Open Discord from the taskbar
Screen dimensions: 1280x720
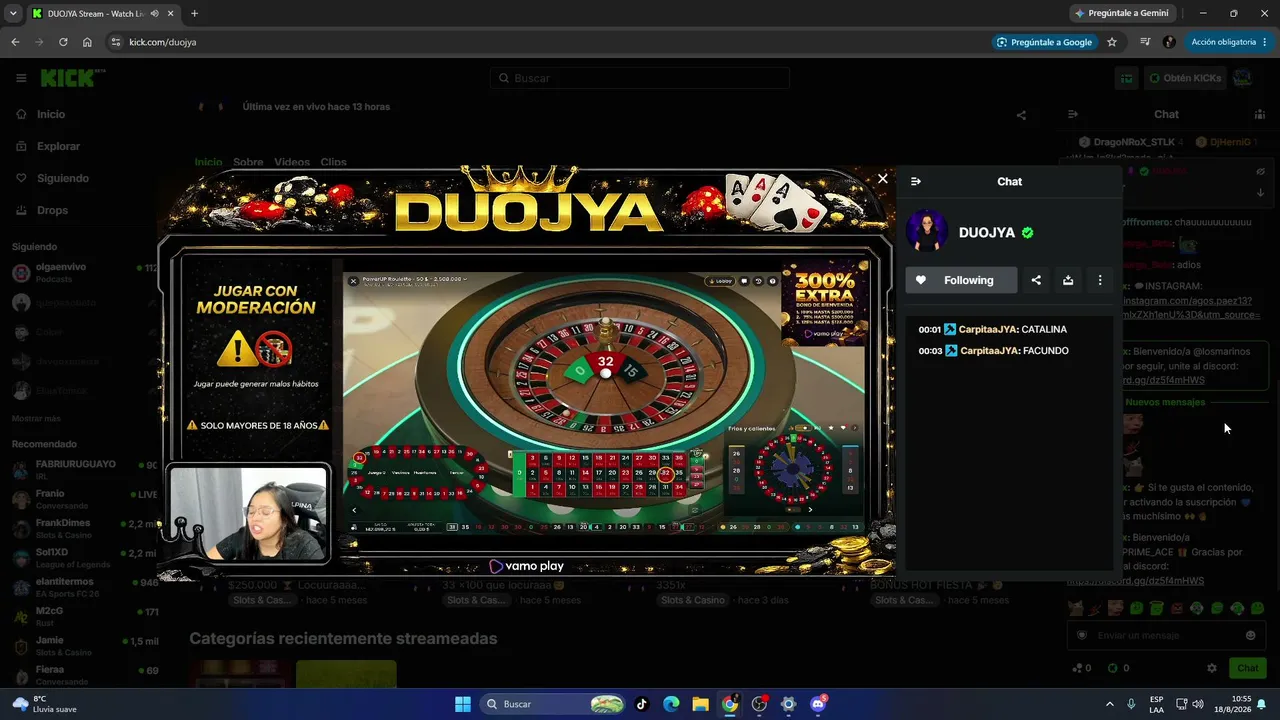[x=818, y=704]
